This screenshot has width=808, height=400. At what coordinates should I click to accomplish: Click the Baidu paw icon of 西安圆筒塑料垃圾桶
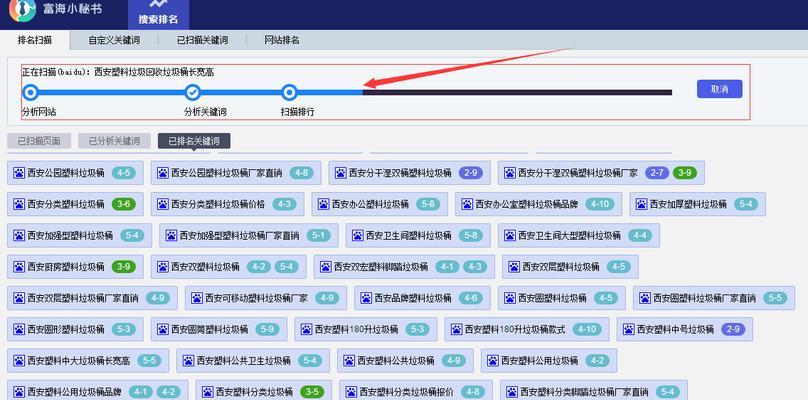(x=163, y=329)
